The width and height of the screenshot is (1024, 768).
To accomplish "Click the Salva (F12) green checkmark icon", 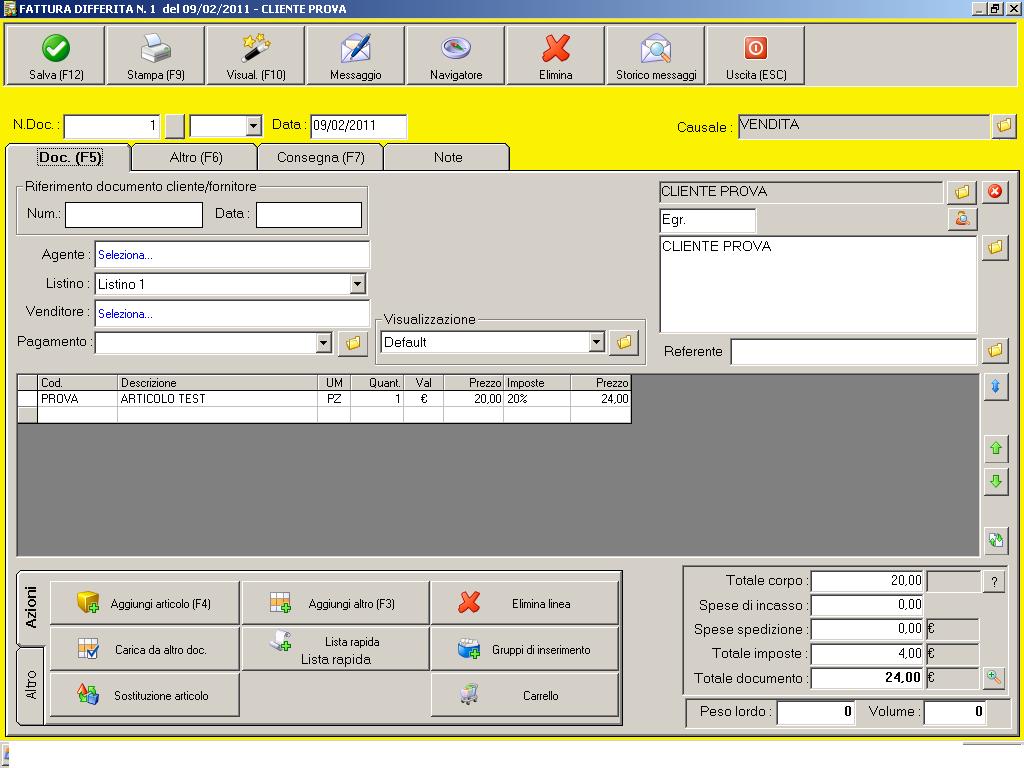I will click(x=56, y=49).
